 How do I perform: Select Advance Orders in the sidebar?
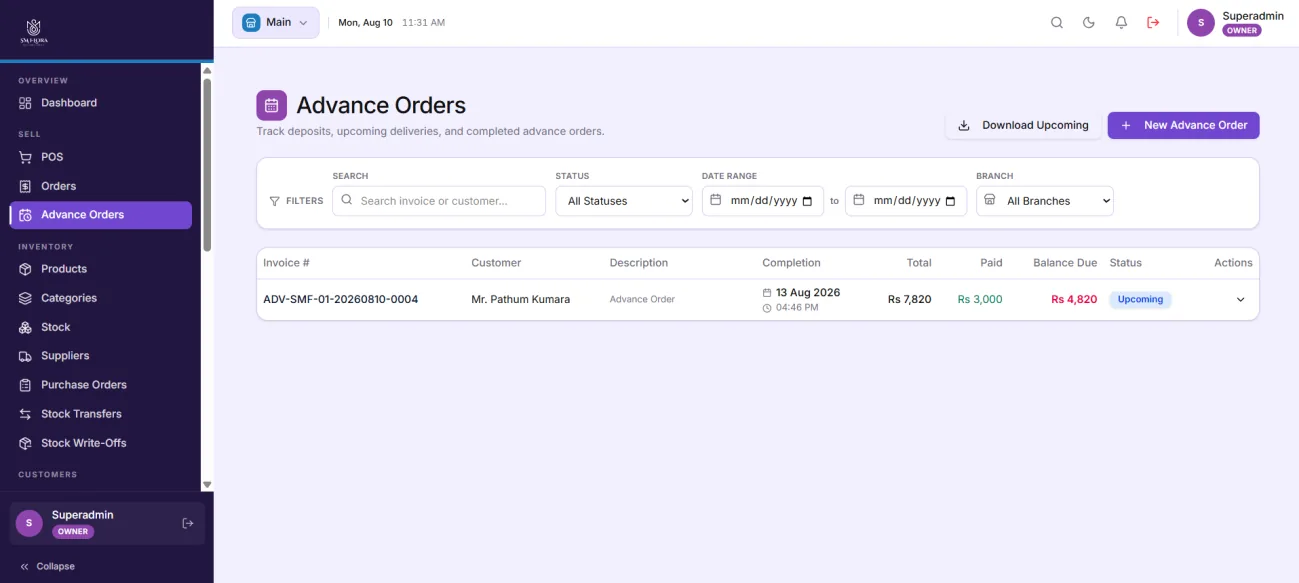[100, 215]
